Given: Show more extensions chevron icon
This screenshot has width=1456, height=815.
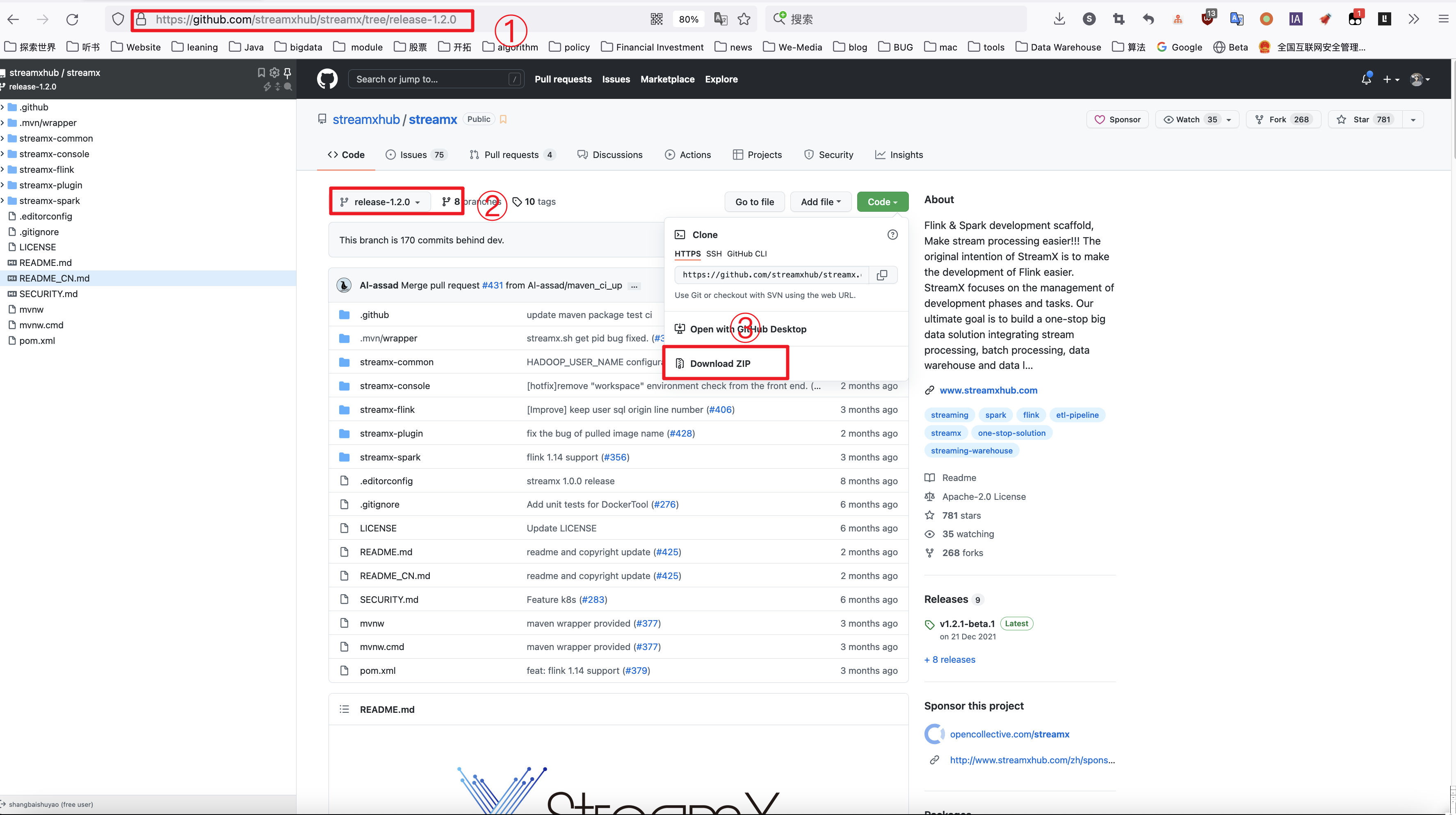Looking at the screenshot, I should [x=1414, y=19].
